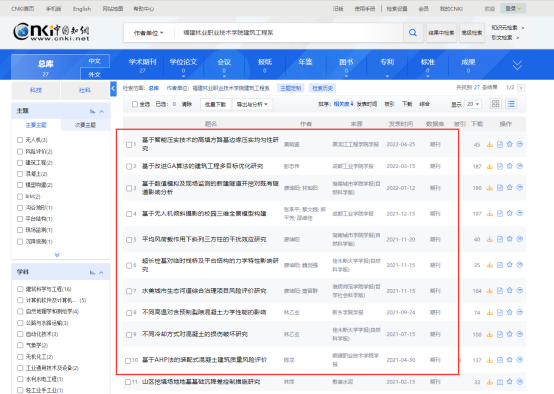Click the 高级检索 button
Screen dimensions: 554x394
(472, 33)
